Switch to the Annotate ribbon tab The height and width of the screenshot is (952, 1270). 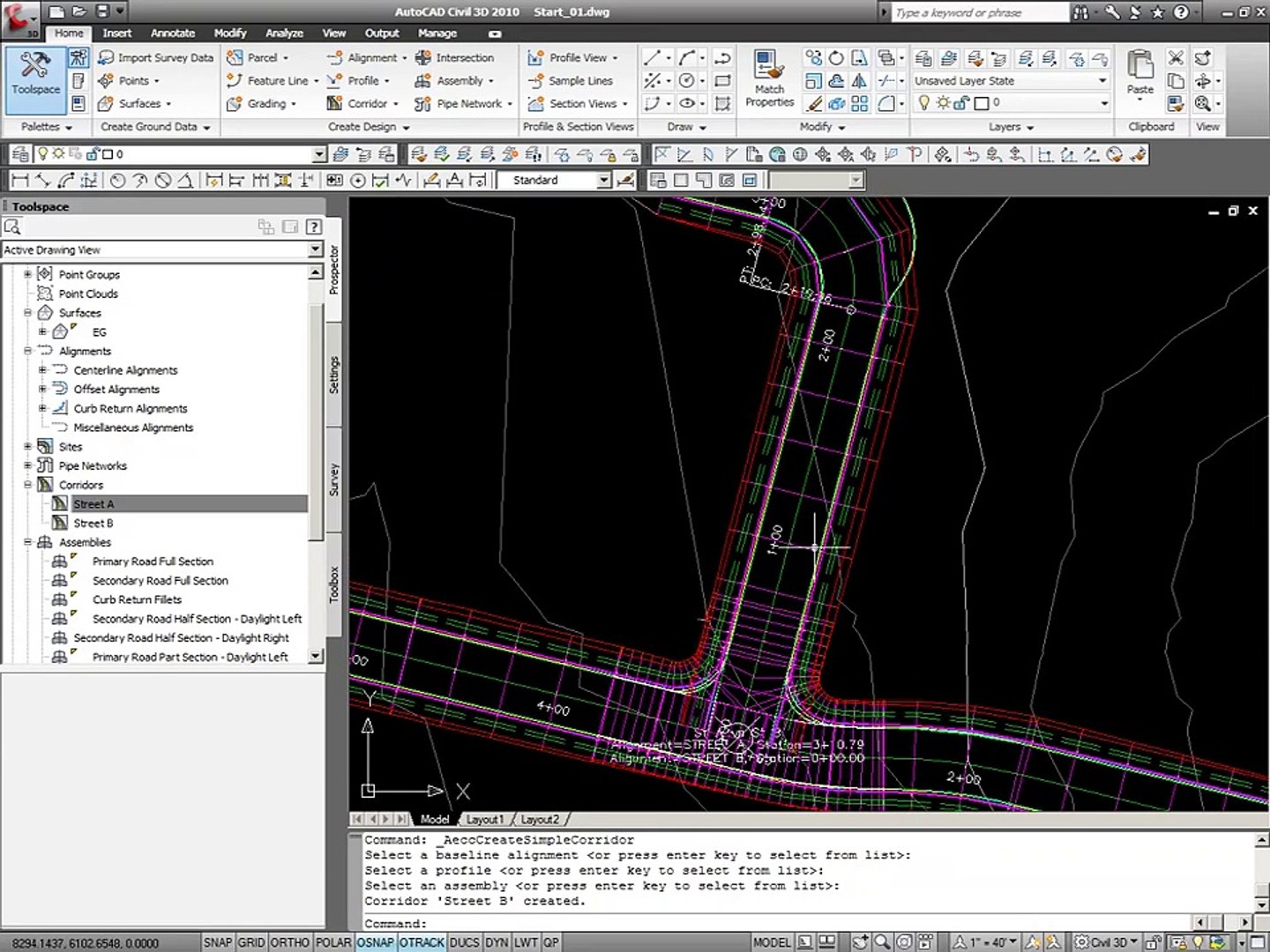coord(173,33)
